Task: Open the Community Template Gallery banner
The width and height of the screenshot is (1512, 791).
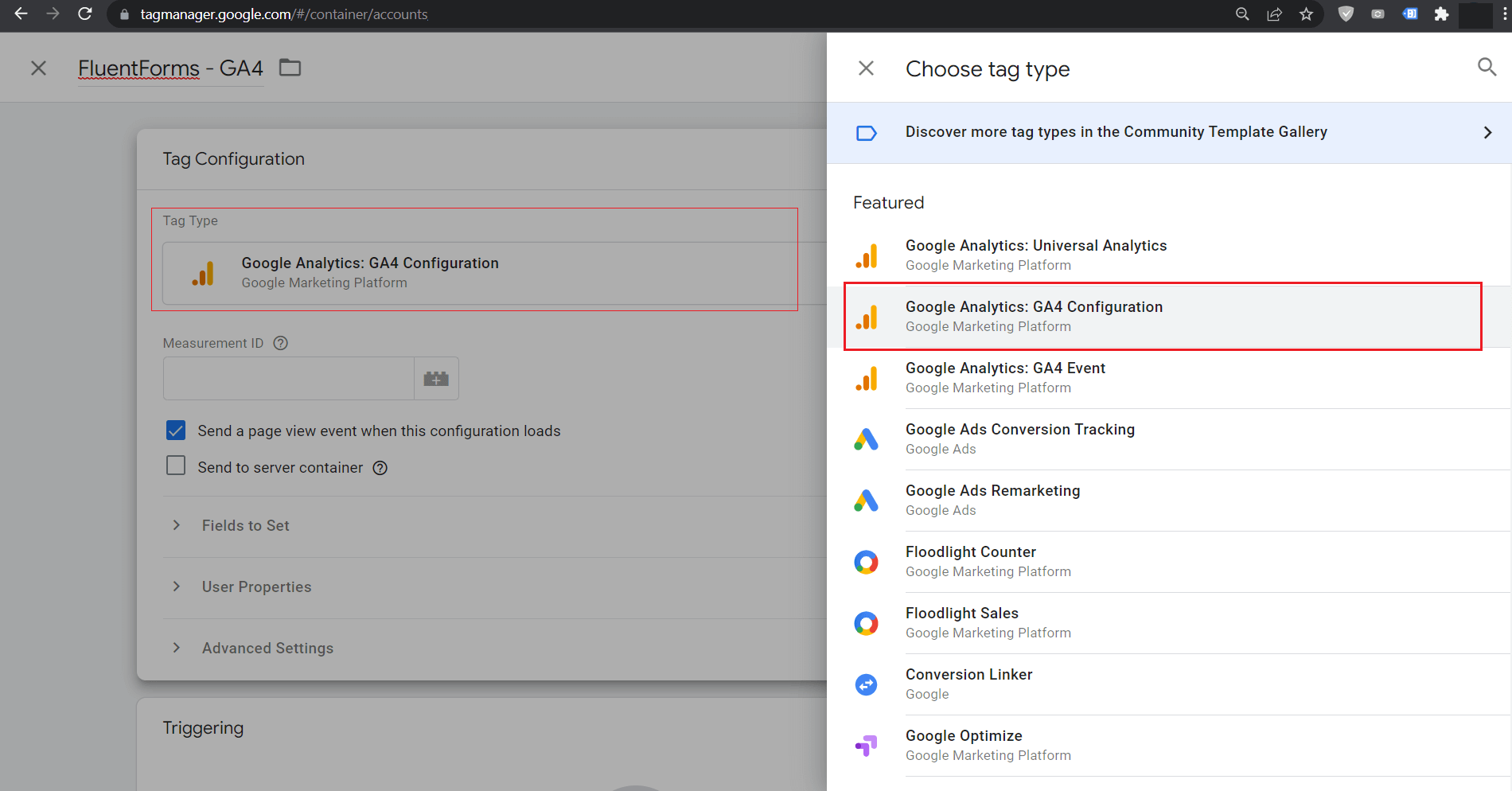Action: click(x=1169, y=133)
